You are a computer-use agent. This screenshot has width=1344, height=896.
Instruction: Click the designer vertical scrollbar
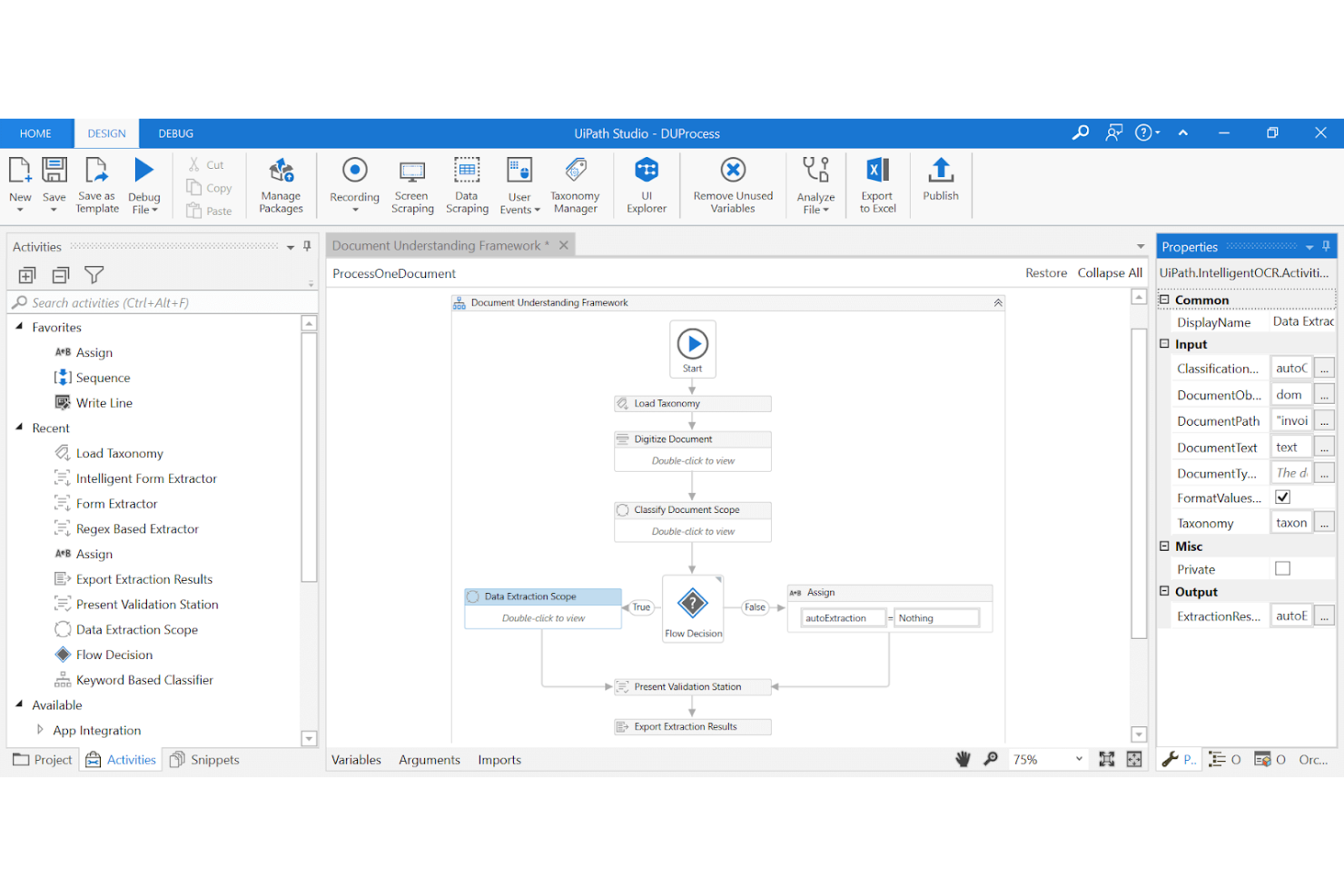click(1139, 483)
